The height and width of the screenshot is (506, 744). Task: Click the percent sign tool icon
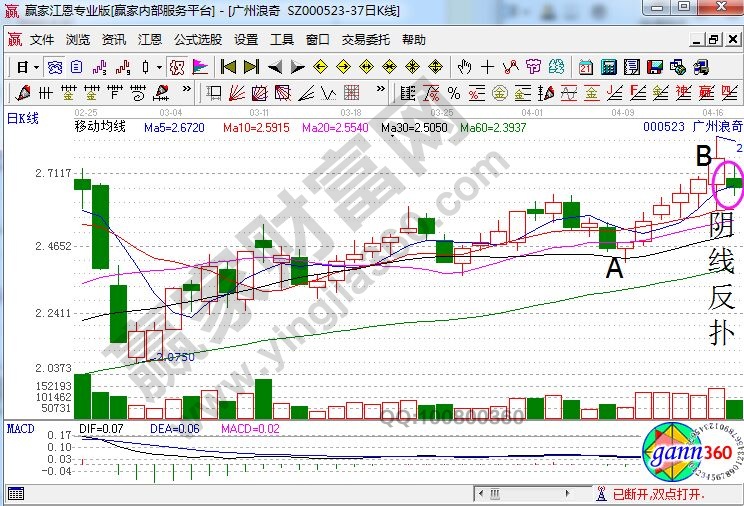[x=453, y=93]
